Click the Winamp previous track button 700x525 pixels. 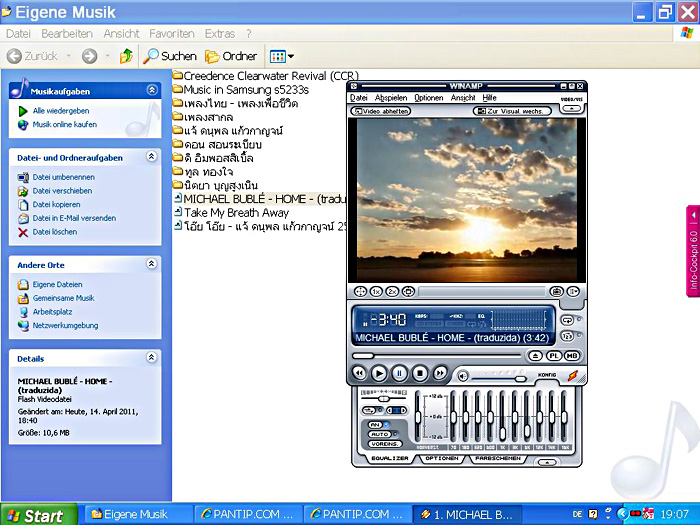pyautogui.click(x=359, y=373)
